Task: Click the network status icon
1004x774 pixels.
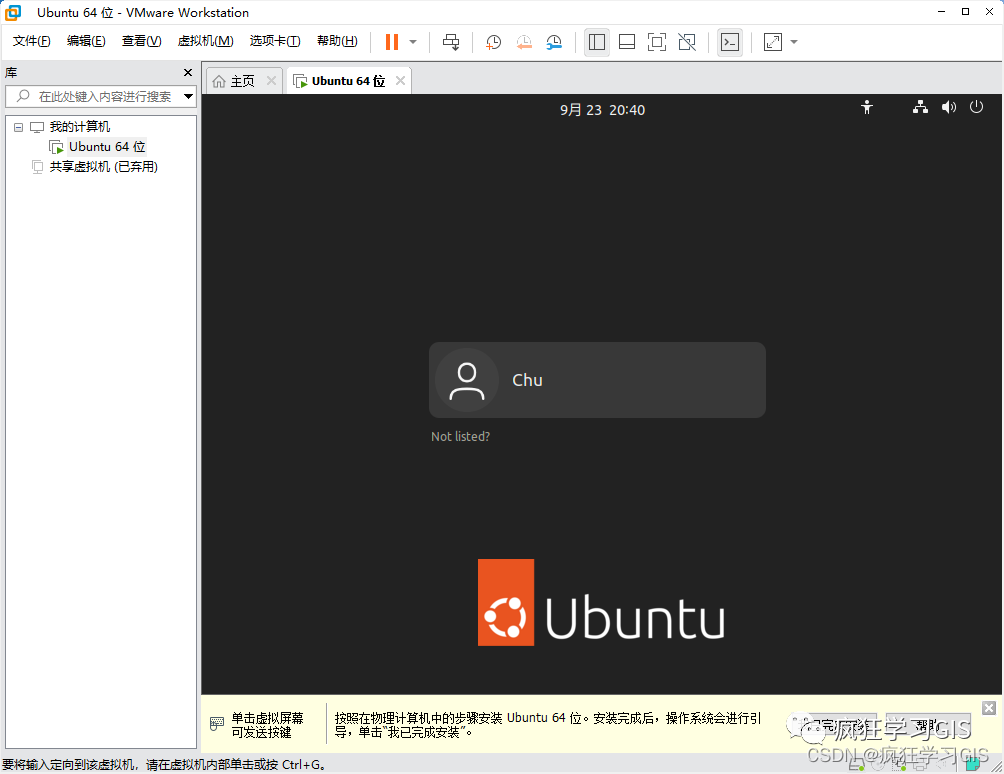Action: (x=920, y=107)
